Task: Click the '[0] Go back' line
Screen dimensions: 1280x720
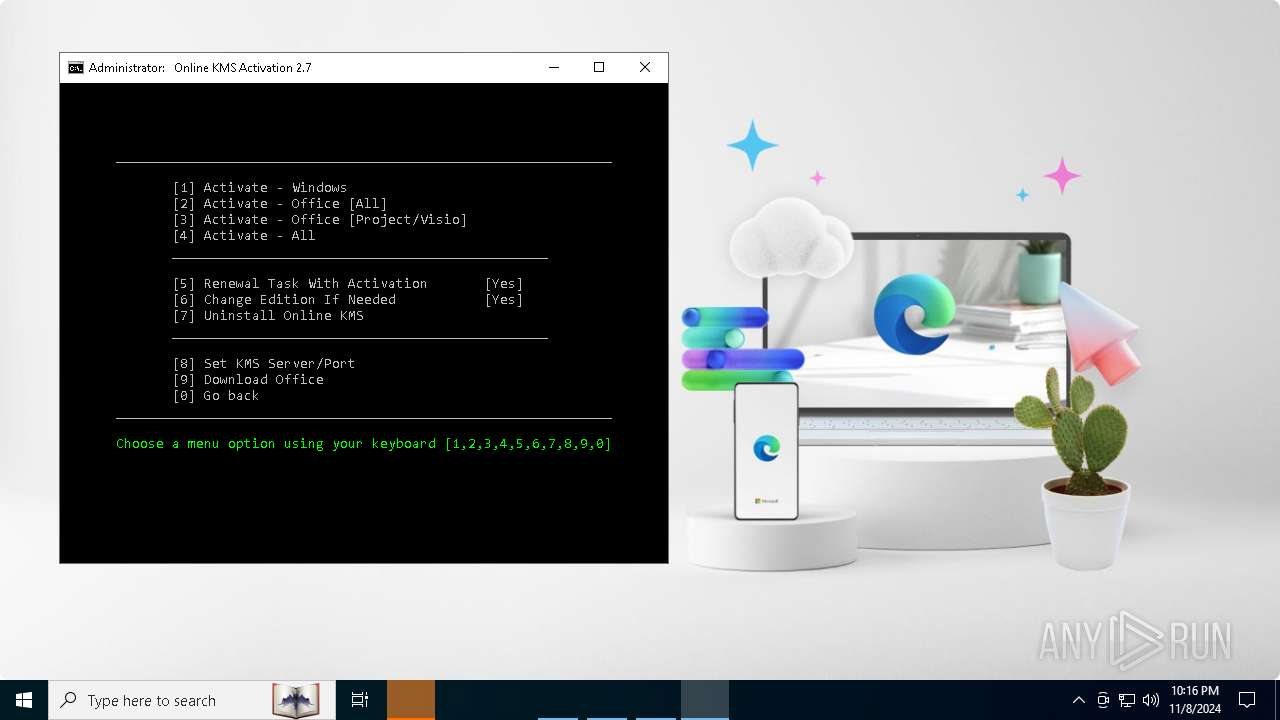Action: (216, 396)
